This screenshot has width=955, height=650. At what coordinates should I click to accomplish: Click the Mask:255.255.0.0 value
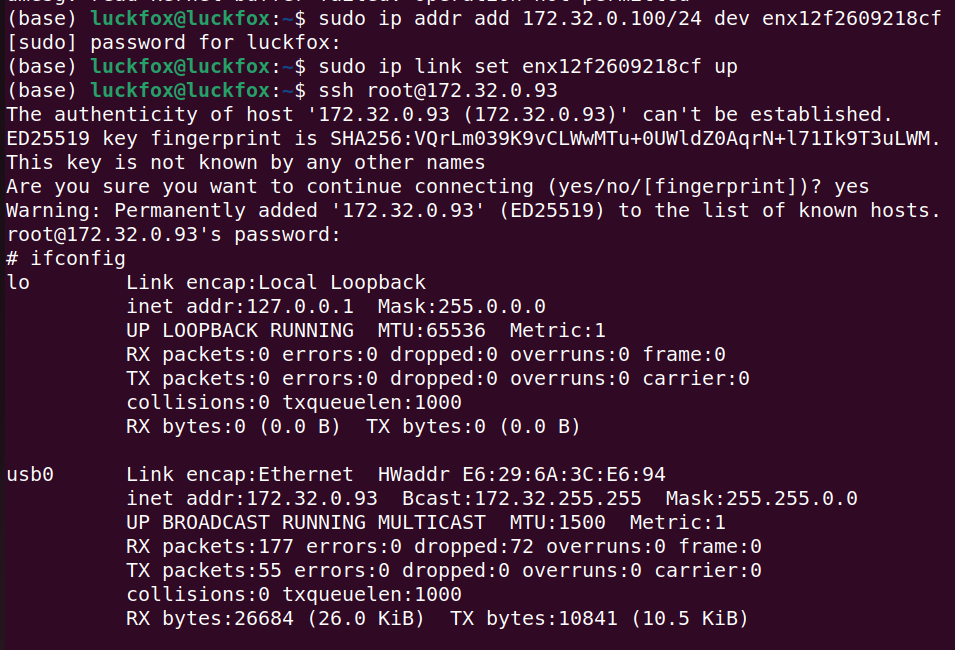pyautogui.click(x=762, y=498)
